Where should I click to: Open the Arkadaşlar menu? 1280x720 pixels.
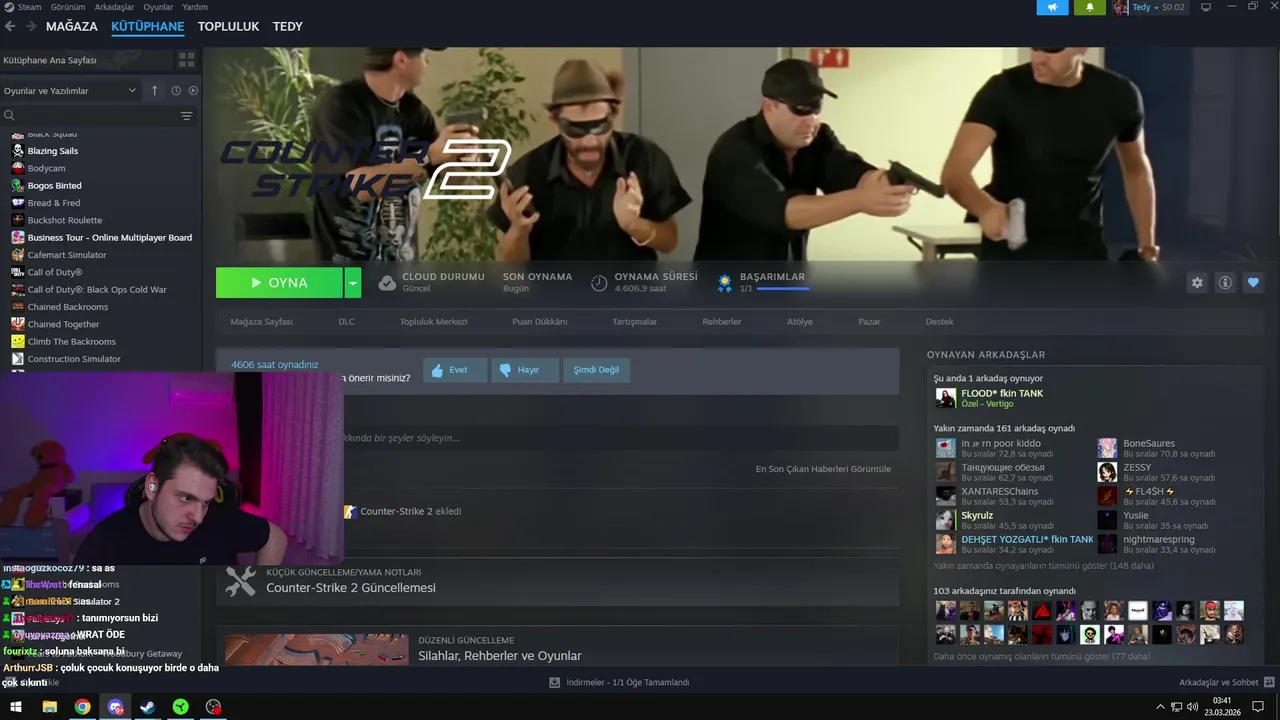(114, 7)
